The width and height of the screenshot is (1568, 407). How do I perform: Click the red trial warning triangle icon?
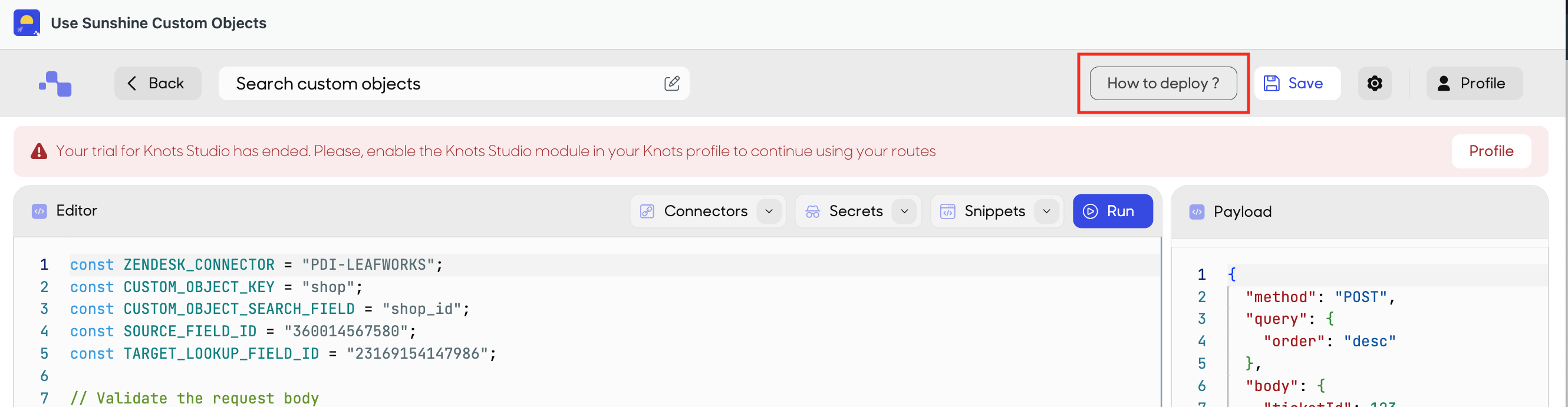[39, 151]
